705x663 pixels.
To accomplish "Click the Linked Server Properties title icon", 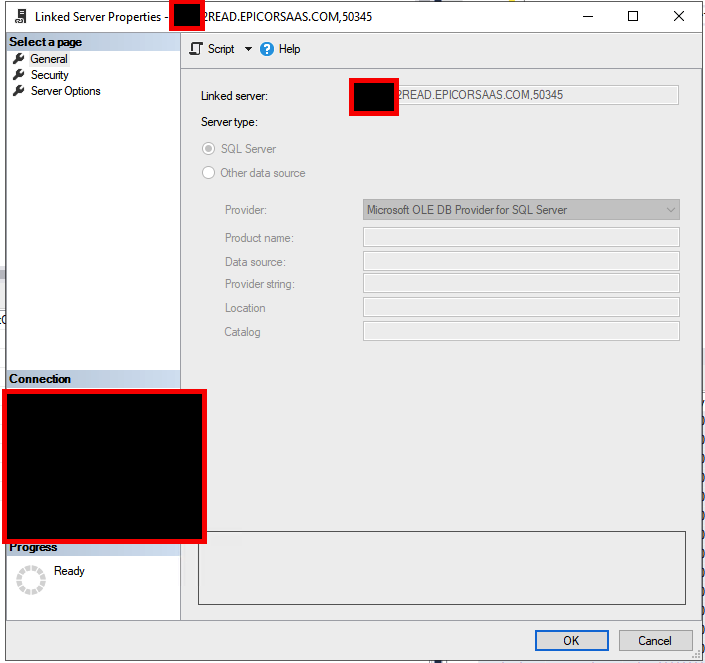I will tap(21, 16).
